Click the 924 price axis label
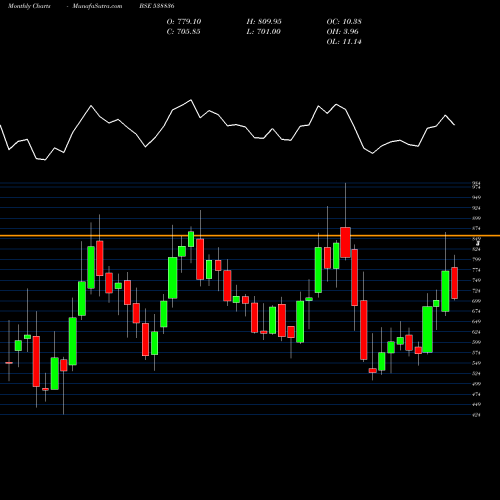Image resolution: width=500 pixels, height=500 pixels. pyautogui.click(x=477, y=208)
